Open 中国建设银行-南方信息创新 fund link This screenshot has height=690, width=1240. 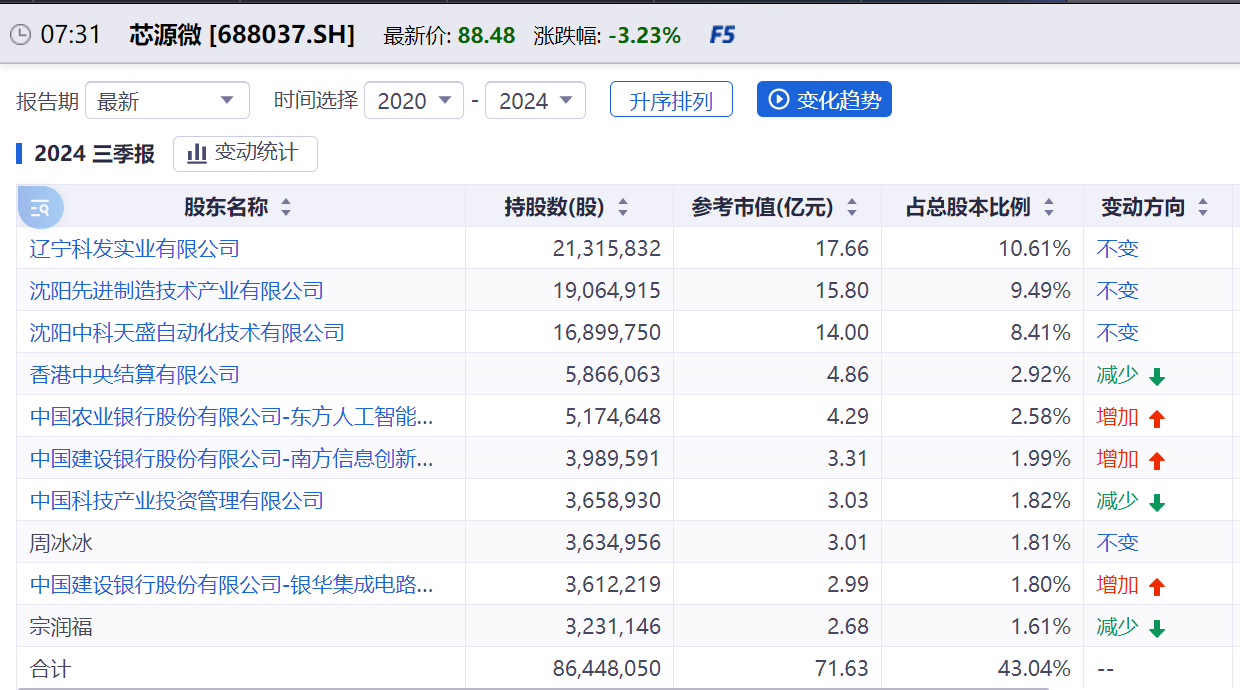[x=232, y=458]
